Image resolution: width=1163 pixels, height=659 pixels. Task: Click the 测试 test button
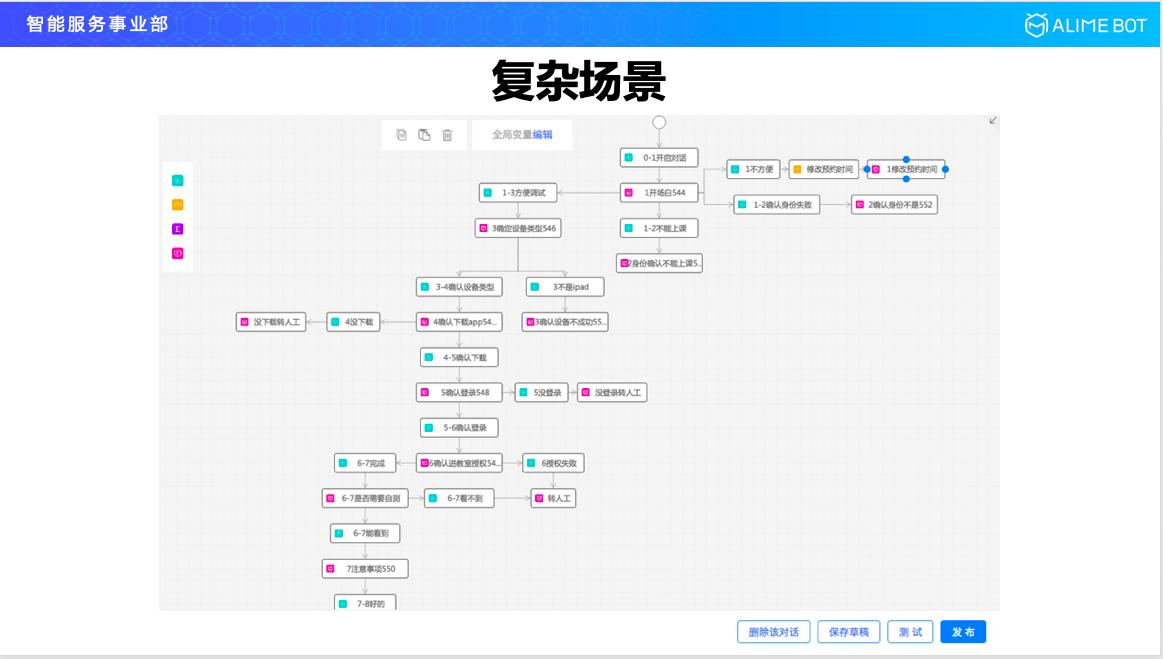[910, 631]
